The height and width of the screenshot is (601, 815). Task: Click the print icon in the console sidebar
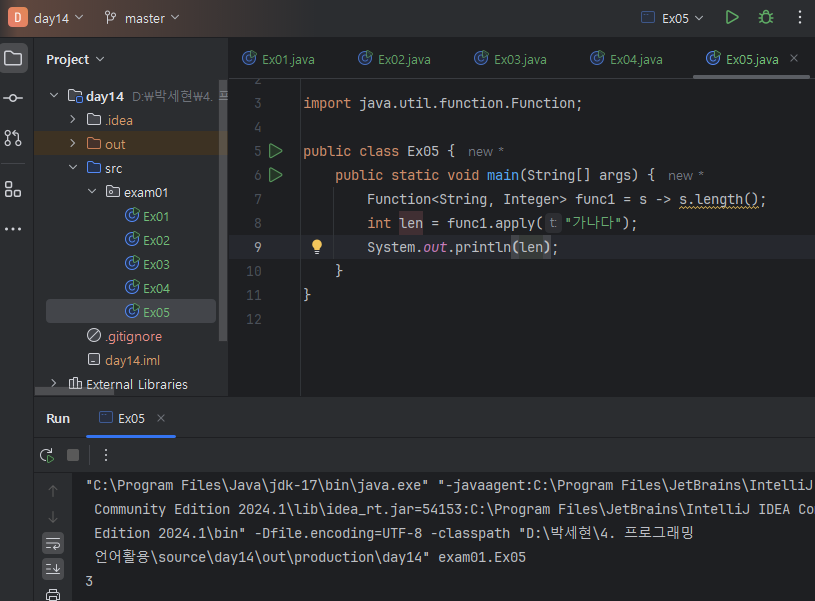point(53,595)
